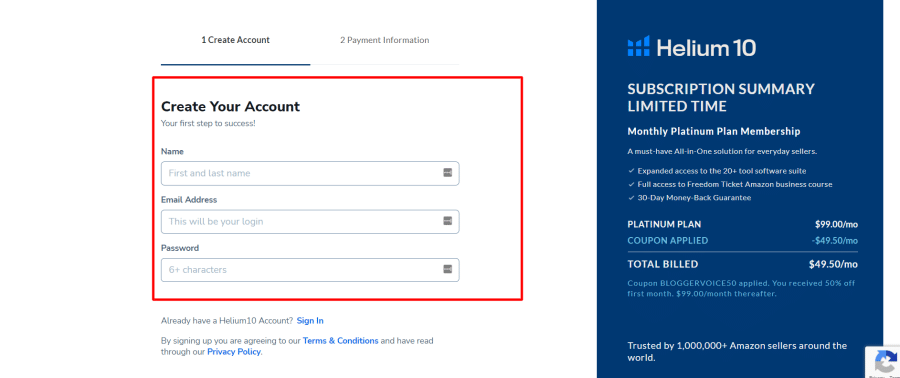
Task: Click the password manager icon in Name field
Action: point(448,173)
